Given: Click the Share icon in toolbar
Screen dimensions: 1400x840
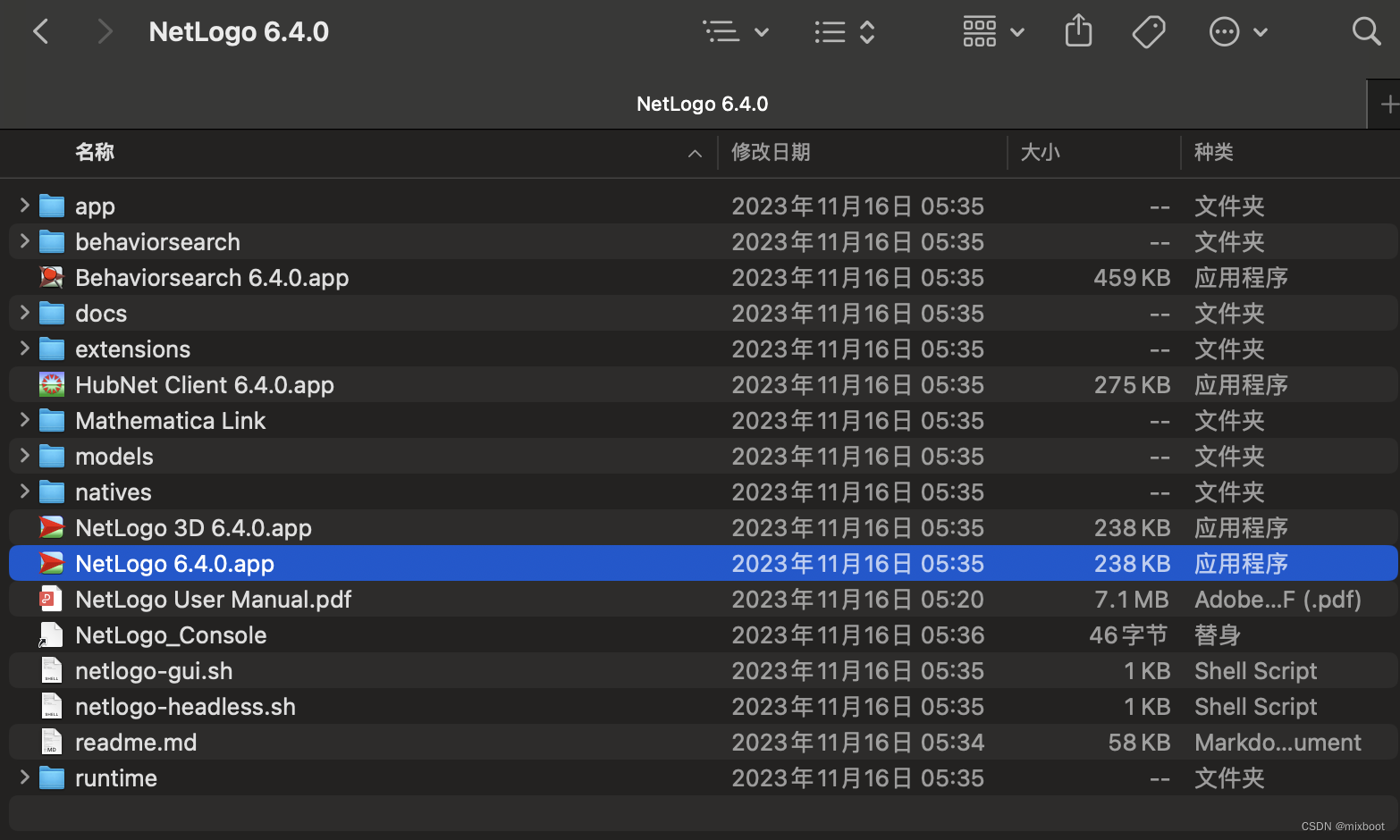Looking at the screenshot, I should [x=1079, y=31].
